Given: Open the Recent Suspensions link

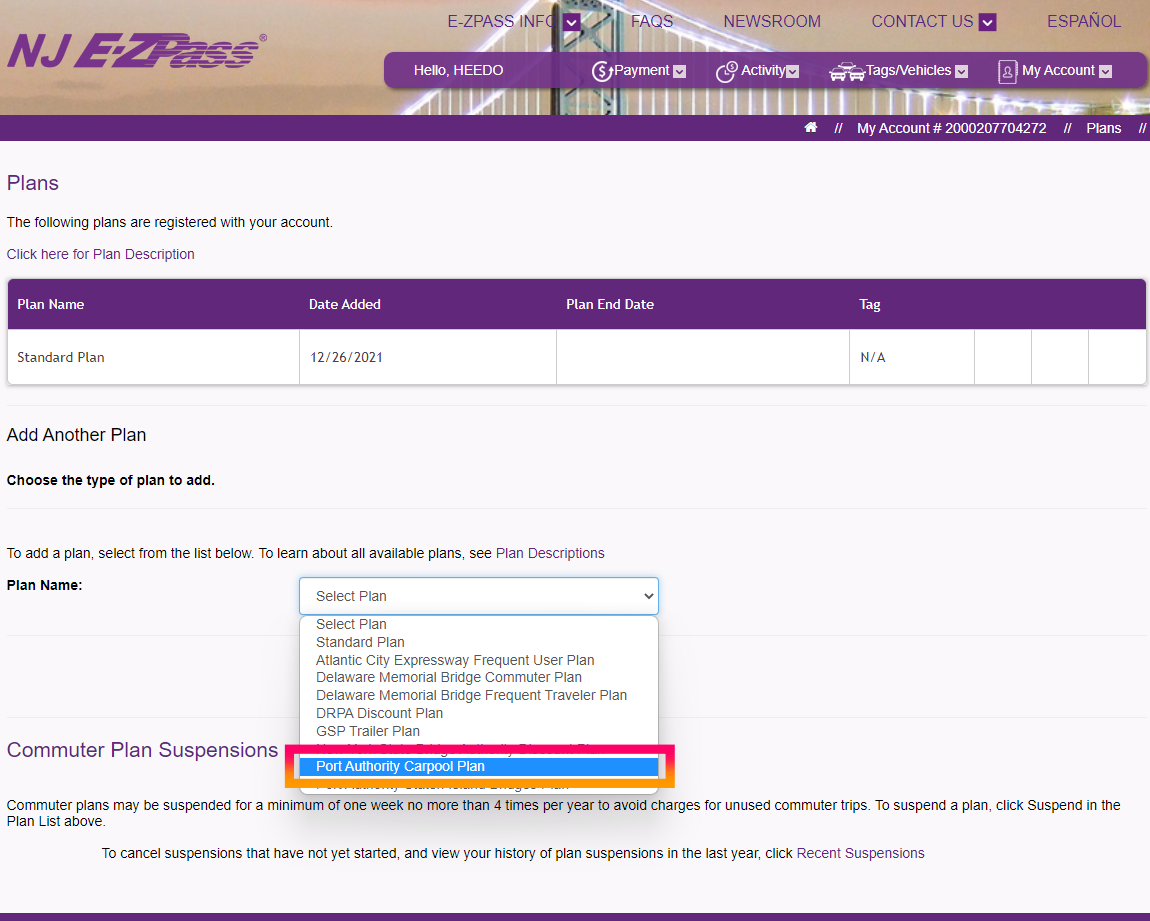Looking at the screenshot, I should click(x=860, y=854).
